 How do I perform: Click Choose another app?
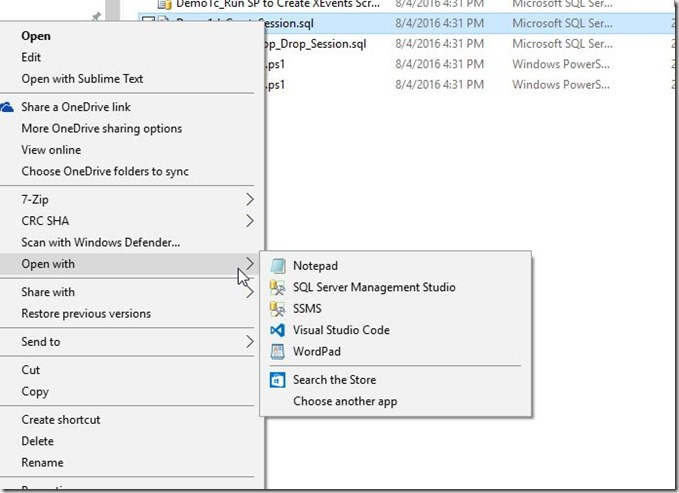[x=345, y=401]
